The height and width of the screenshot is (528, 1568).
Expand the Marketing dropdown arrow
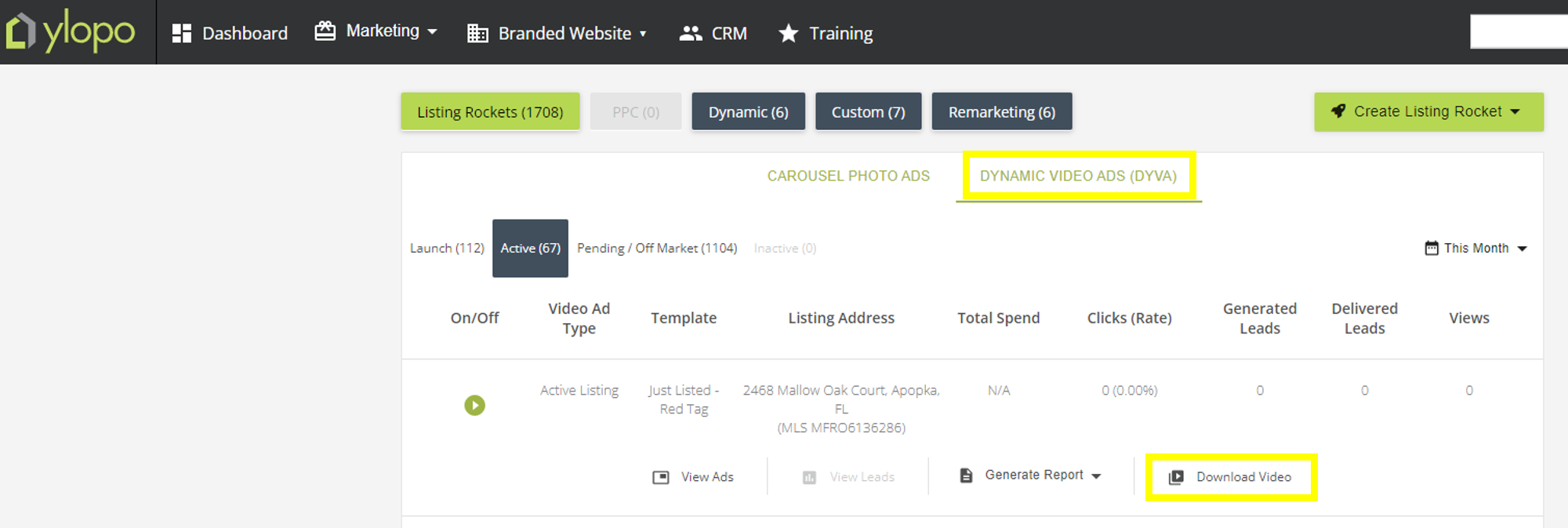[x=432, y=31]
